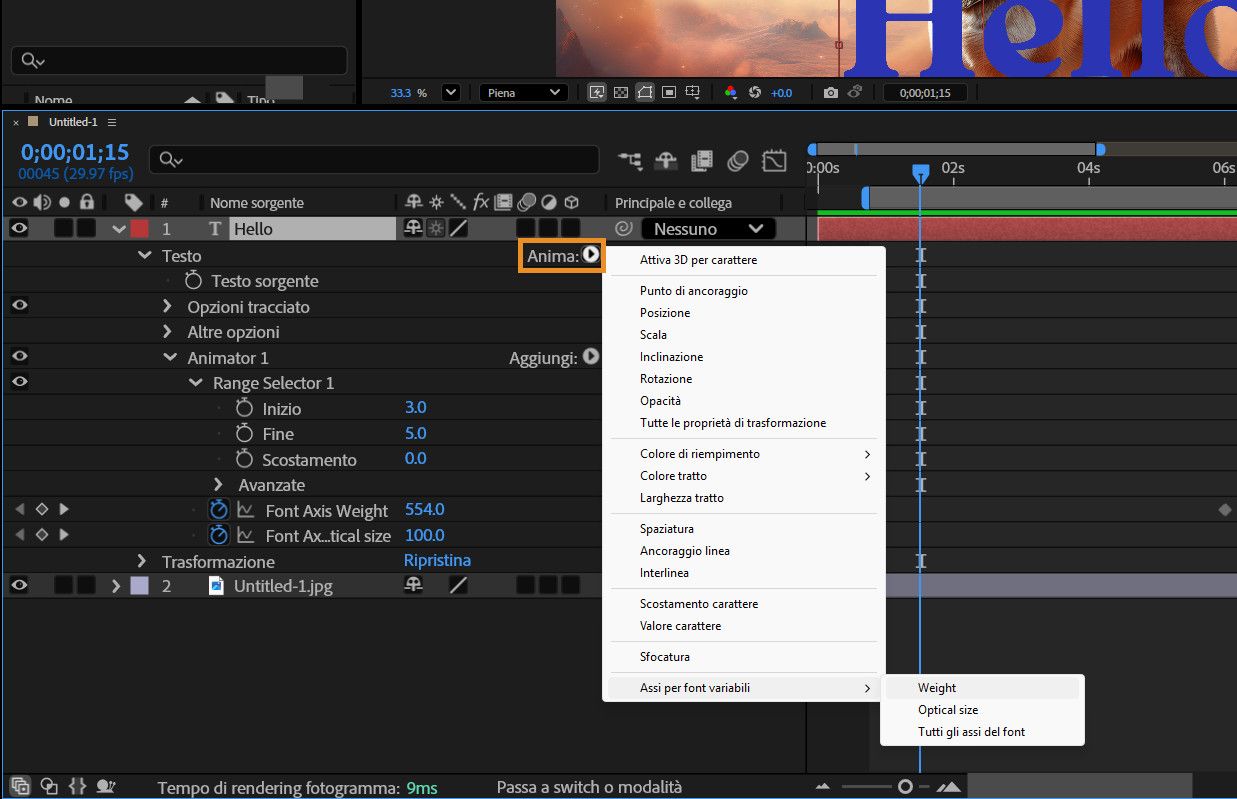Expand Trasformazione group

click(x=141, y=561)
